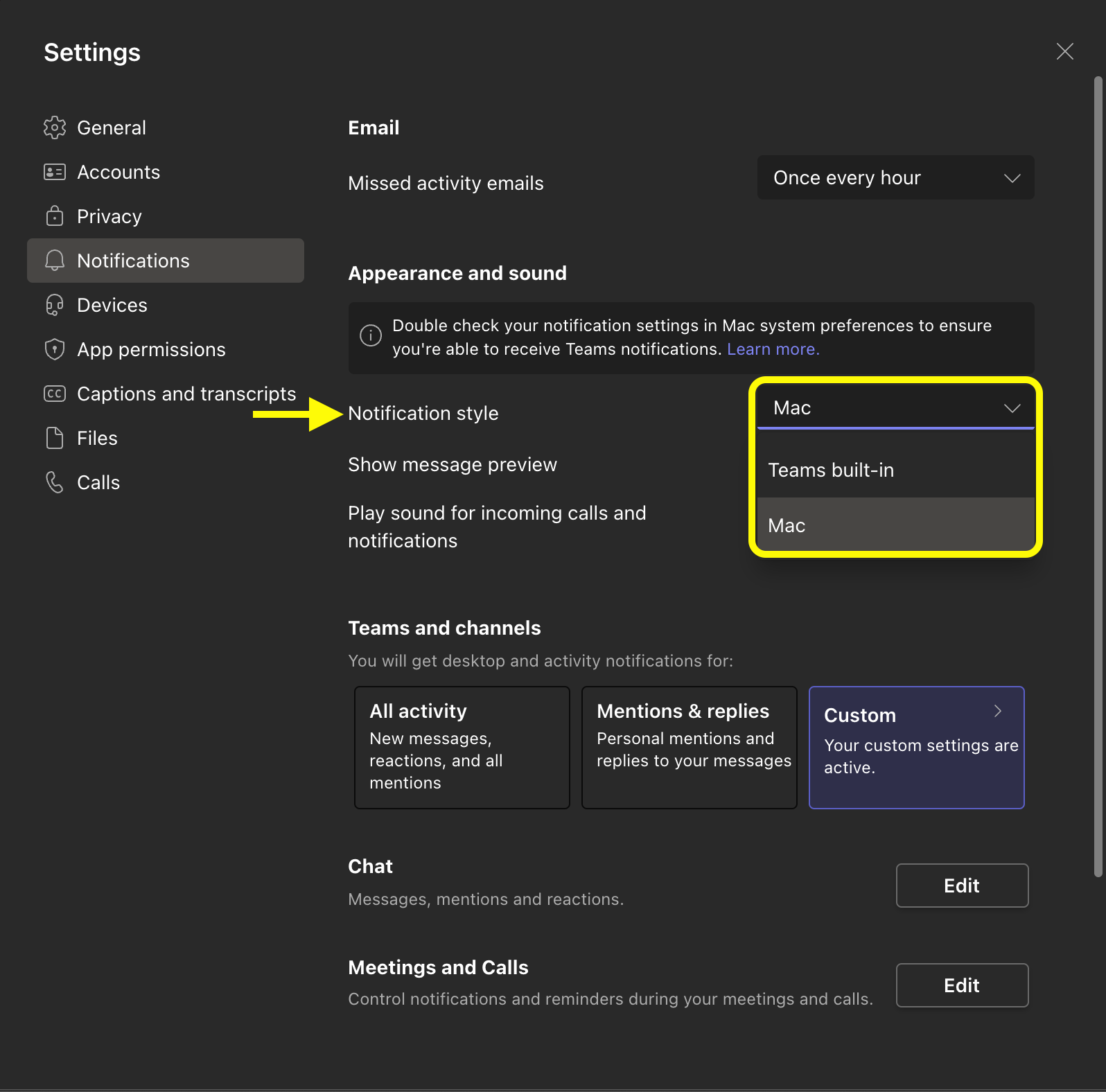
Task: Open Accounts settings
Action: pos(166,172)
